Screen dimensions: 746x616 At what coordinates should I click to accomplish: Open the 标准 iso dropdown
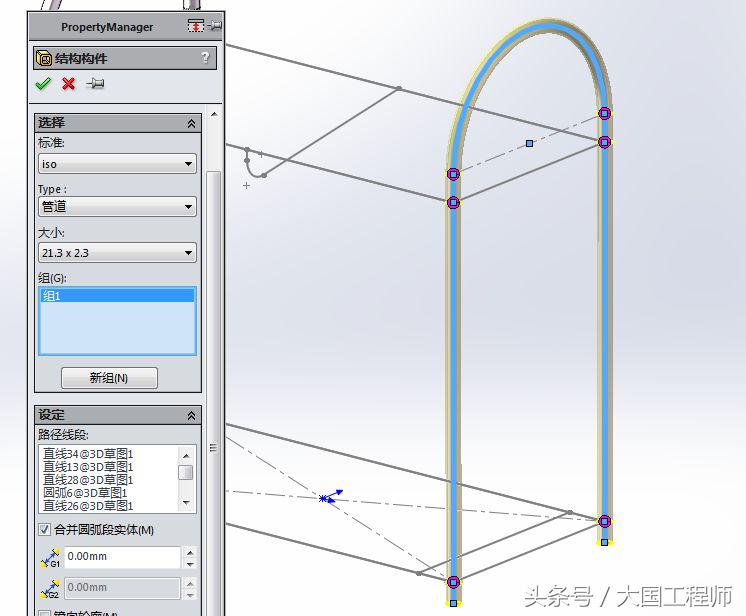coord(117,164)
